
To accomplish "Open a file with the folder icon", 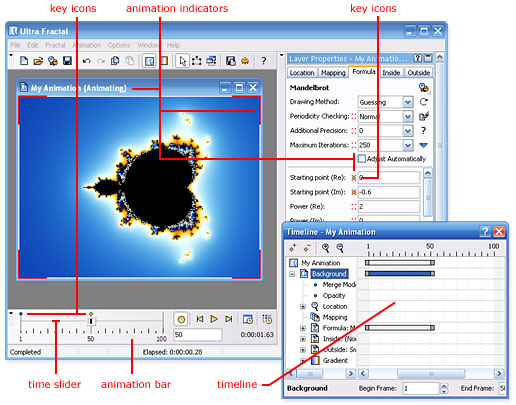I will (38, 61).
